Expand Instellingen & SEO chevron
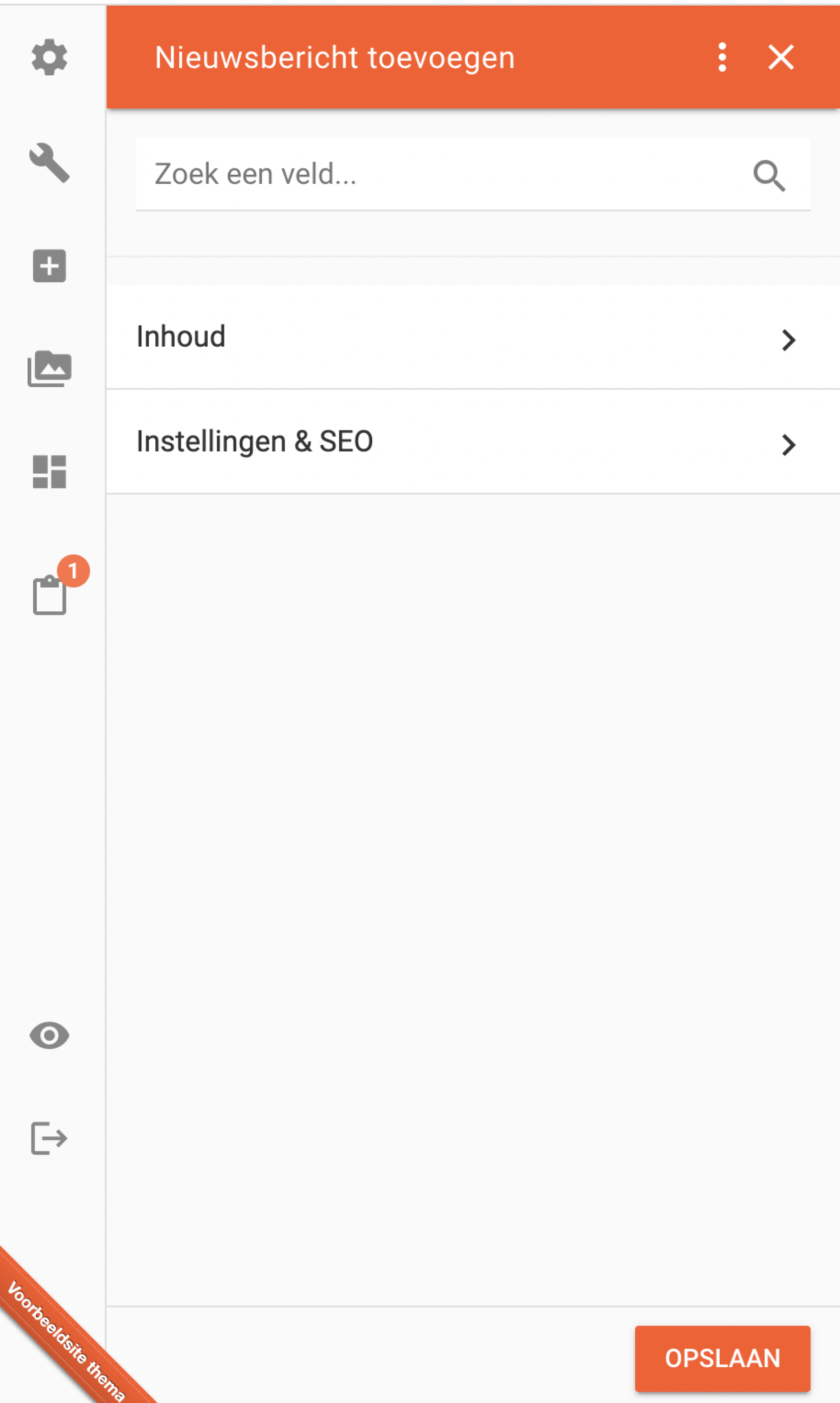The image size is (840, 1403). [788, 445]
